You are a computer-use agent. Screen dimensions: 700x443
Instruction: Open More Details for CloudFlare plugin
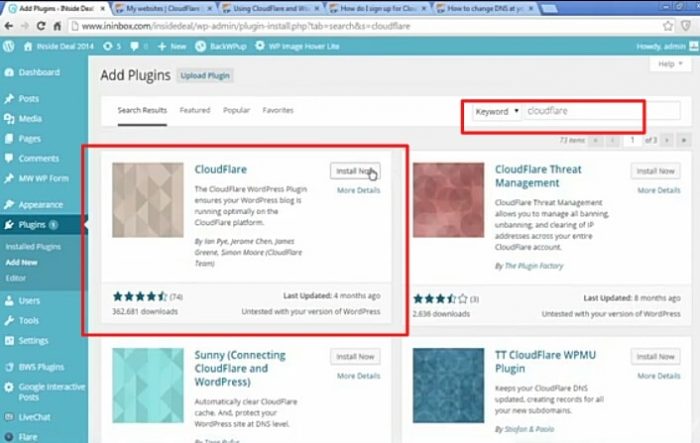pos(358,190)
